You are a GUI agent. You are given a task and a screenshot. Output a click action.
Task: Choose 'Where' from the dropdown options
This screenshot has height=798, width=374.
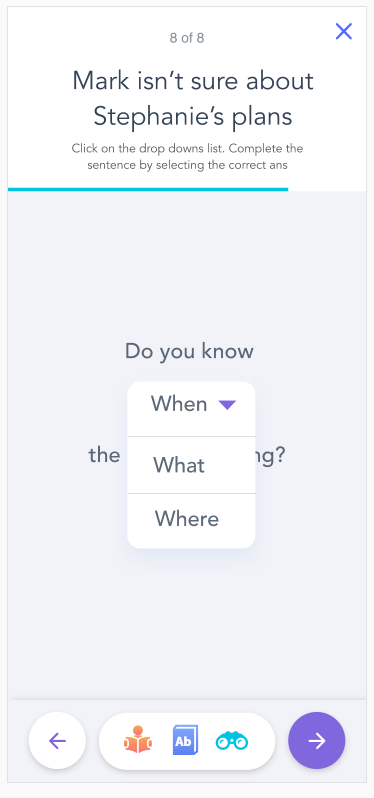pyautogui.click(x=191, y=520)
